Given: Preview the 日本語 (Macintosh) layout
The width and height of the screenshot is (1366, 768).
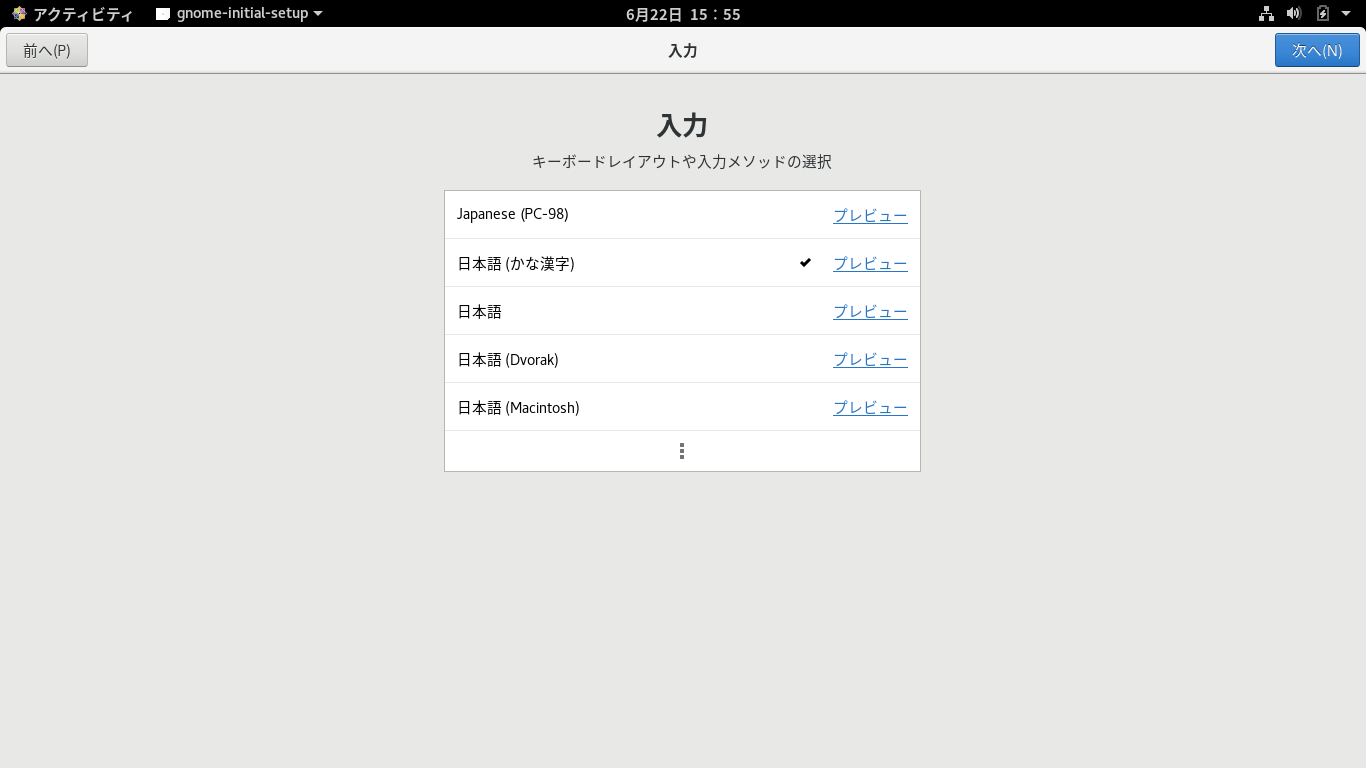Looking at the screenshot, I should coord(870,407).
